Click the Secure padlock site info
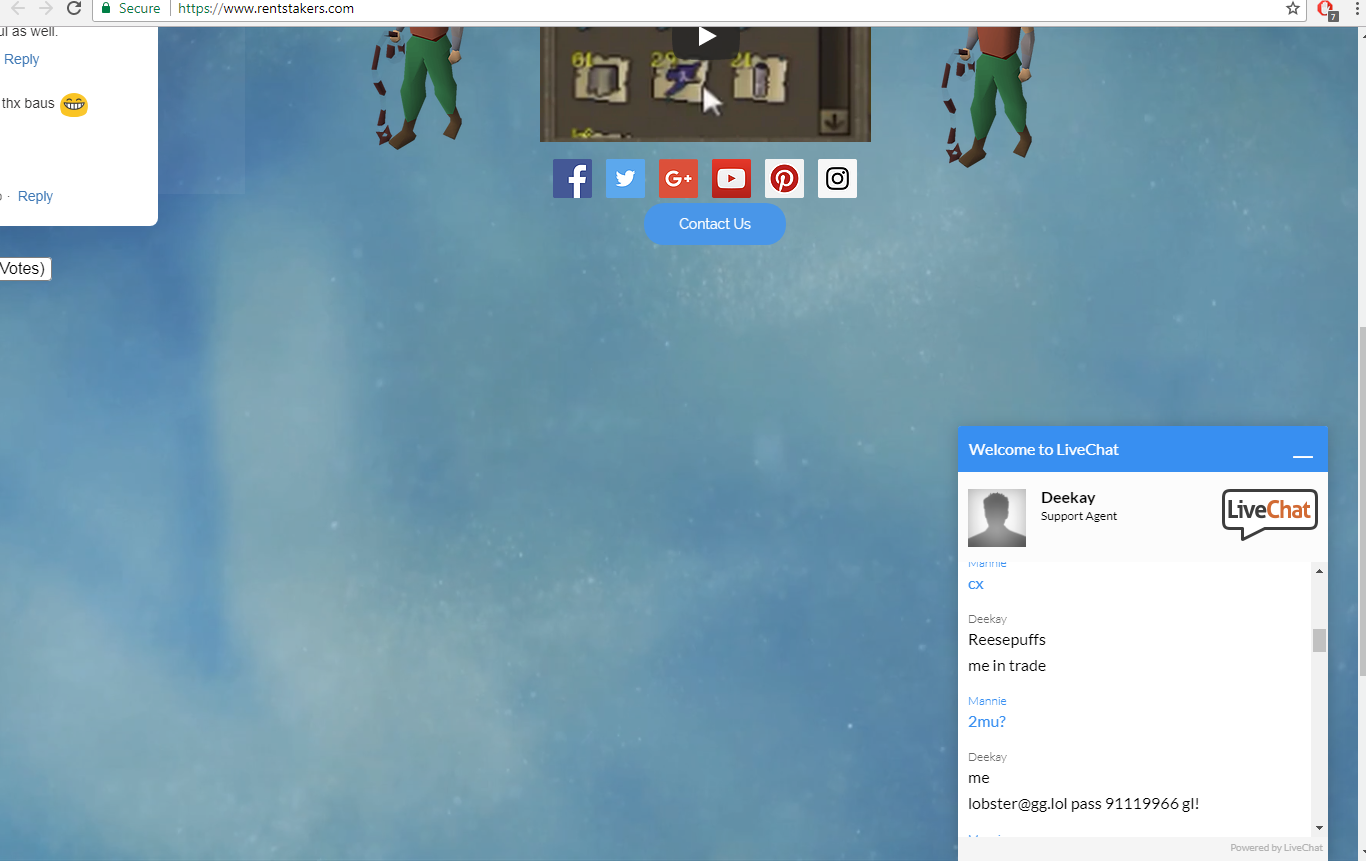 (x=130, y=8)
